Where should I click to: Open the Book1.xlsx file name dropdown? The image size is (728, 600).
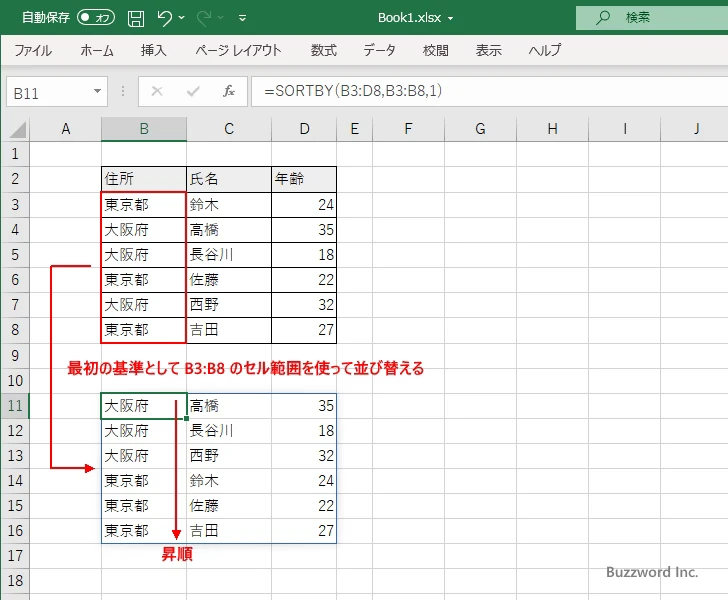[x=450, y=18]
